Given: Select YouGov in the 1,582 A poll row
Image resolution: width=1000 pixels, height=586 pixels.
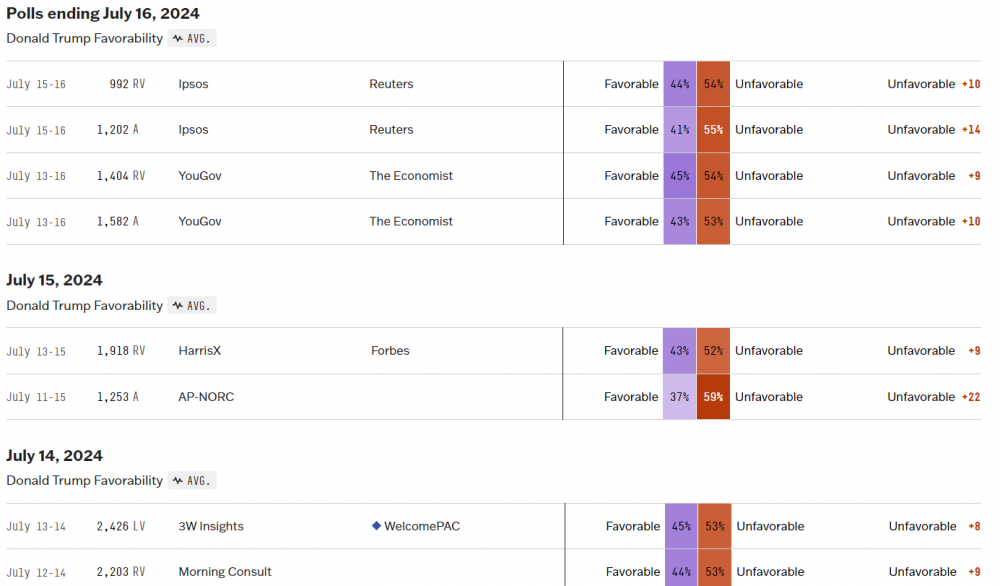Looking at the screenshot, I should [200, 222].
